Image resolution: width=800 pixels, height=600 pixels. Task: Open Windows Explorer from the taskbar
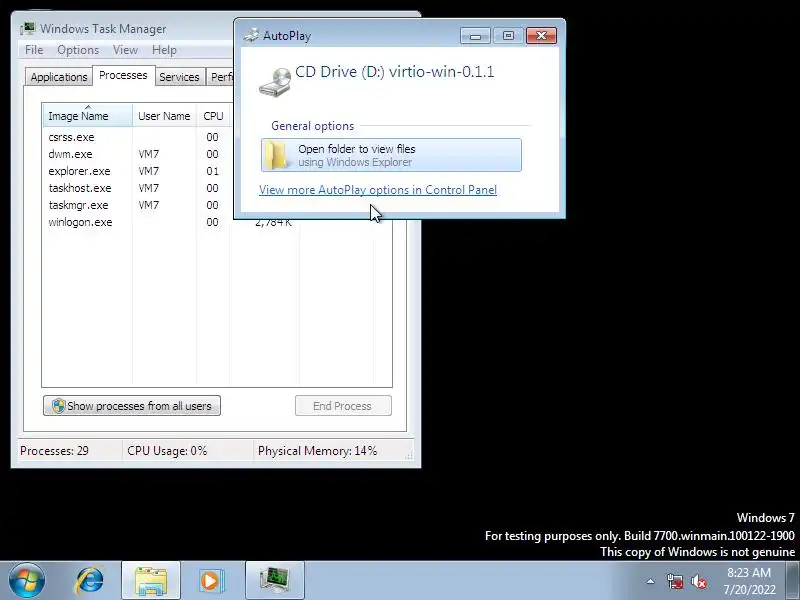[151, 581]
